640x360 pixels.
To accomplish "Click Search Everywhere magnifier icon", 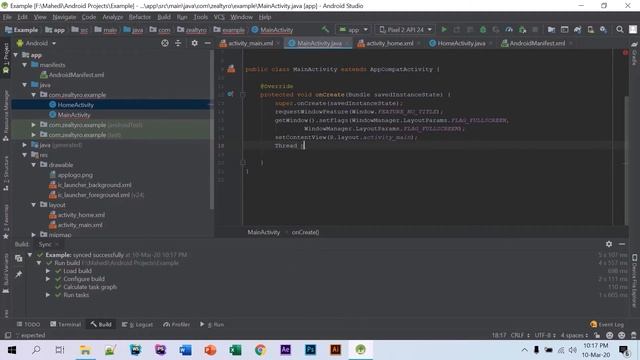I will pos(620,29).
